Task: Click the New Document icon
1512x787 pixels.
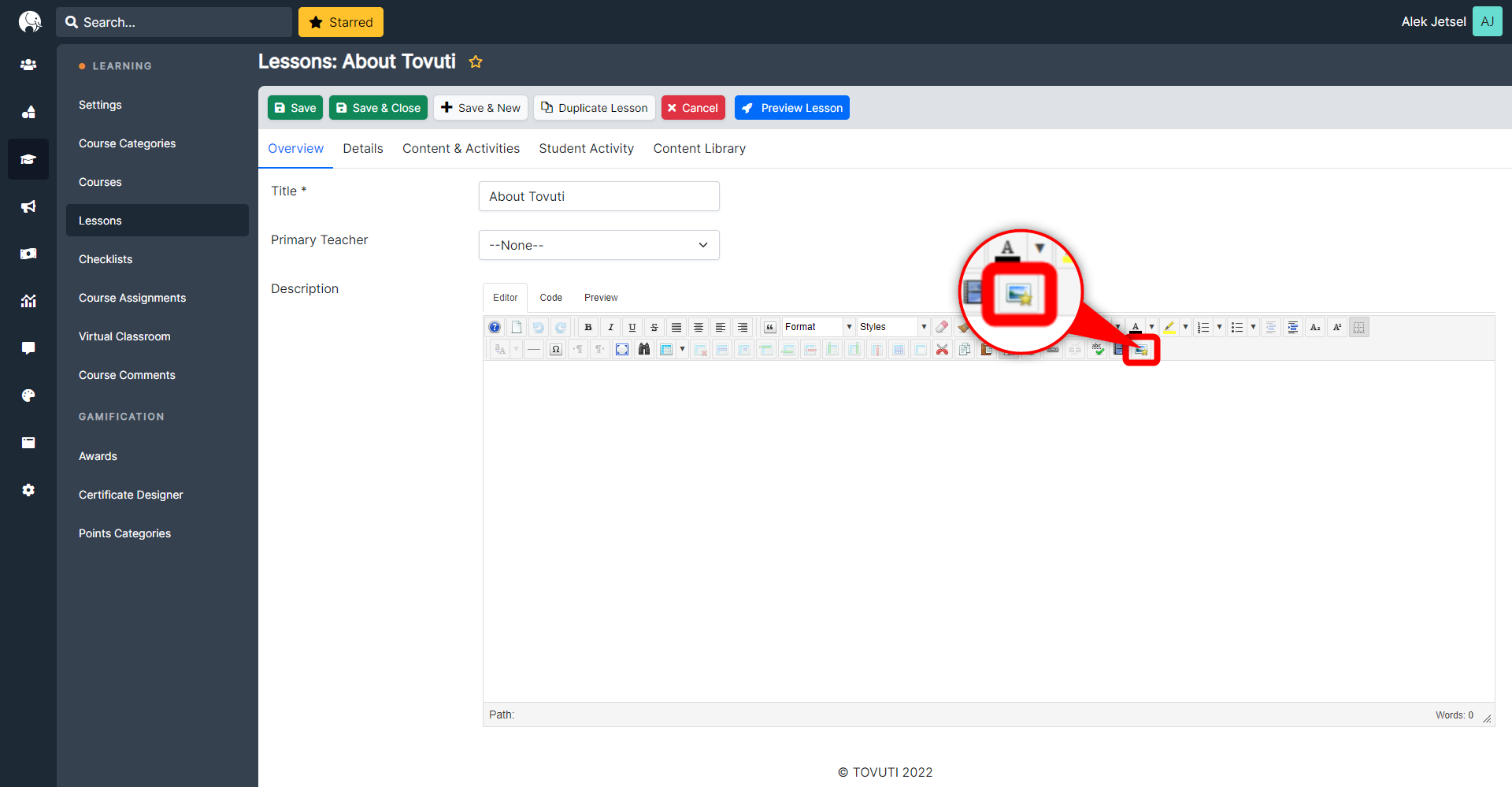Action: tap(517, 327)
